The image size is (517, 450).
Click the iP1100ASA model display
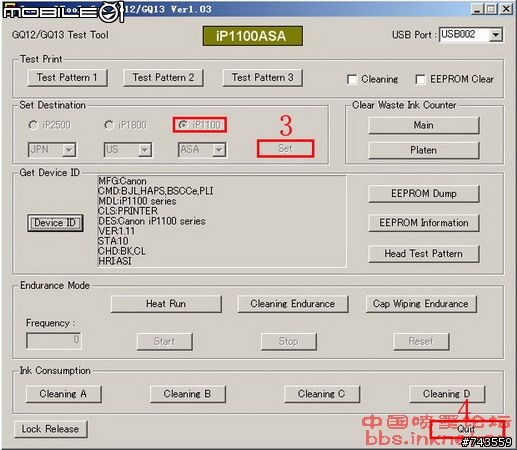coord(252,36)
